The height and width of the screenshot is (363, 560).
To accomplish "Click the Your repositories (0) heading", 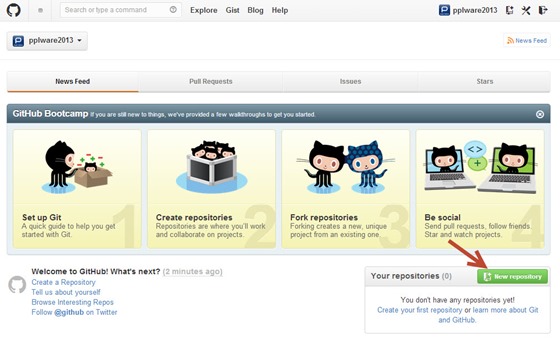I will pyautogui.click(x=411, y=276).
